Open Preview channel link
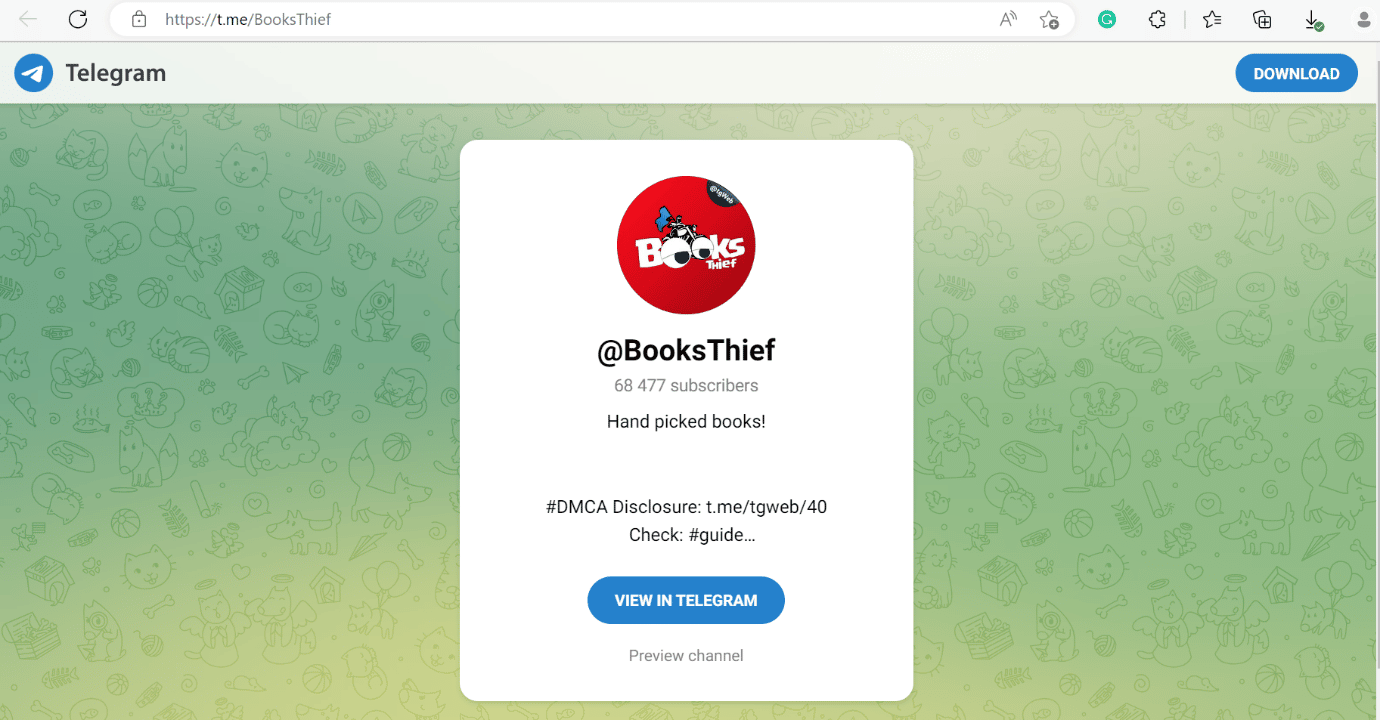 click(686, 655)
